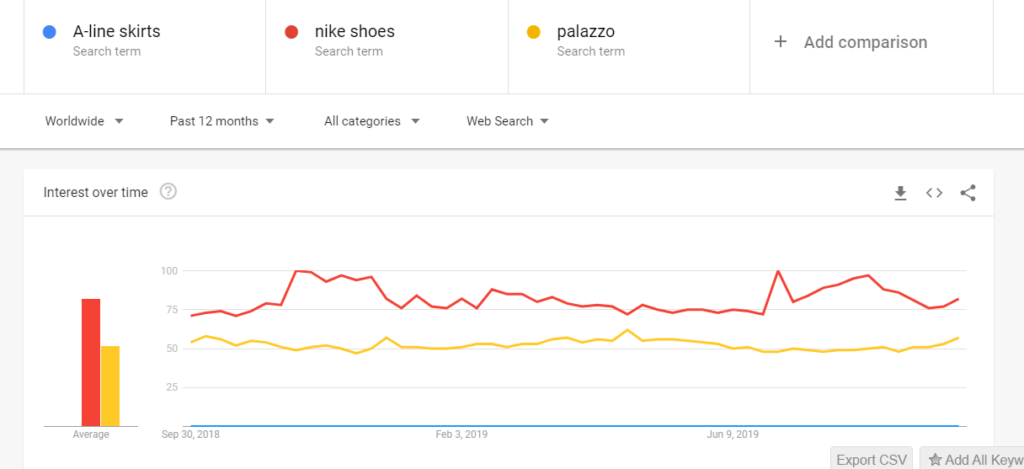Click the yellow Average bar
The image size is (1024, 469).
point(110,386)
